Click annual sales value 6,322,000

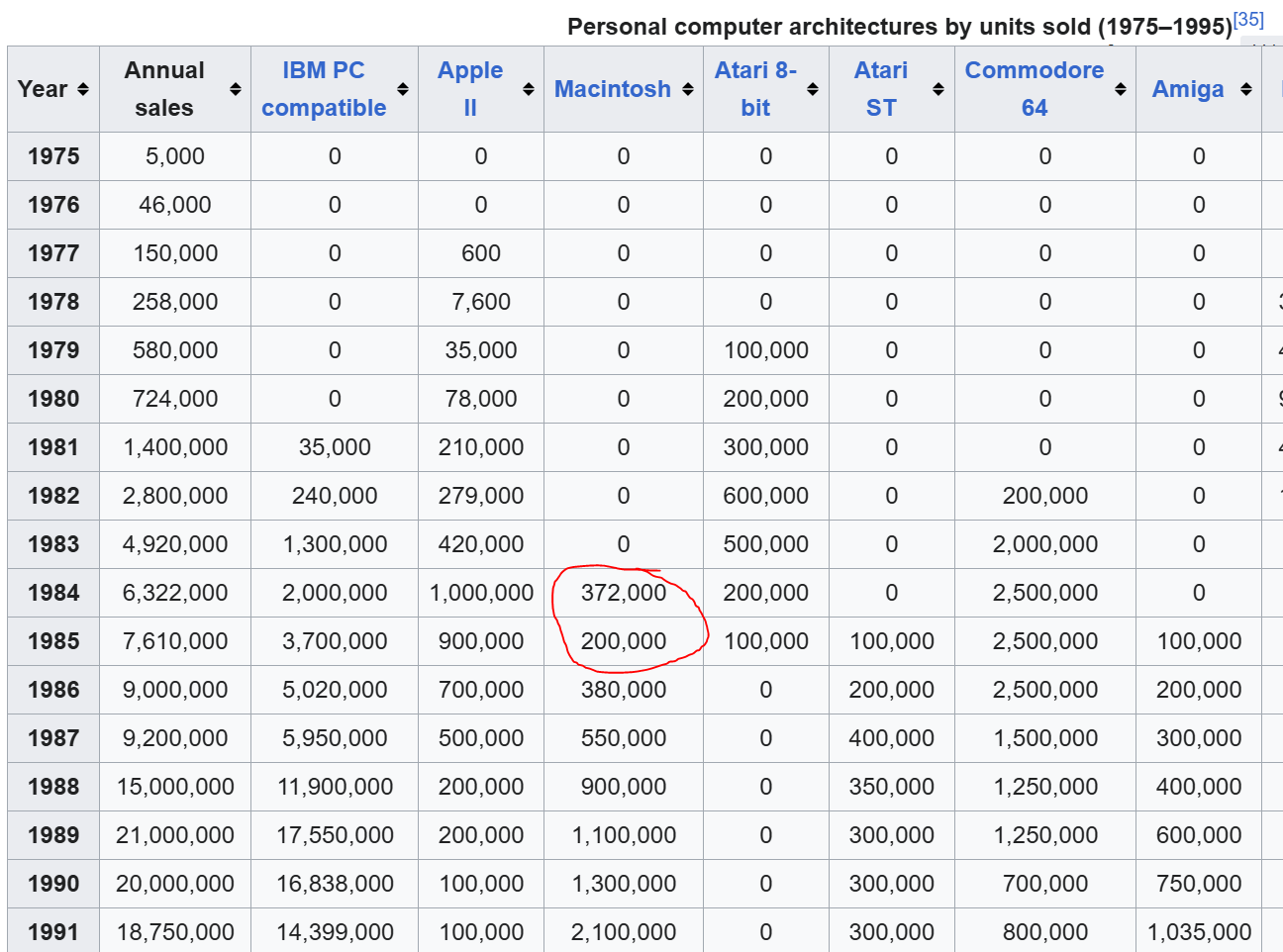175,593
